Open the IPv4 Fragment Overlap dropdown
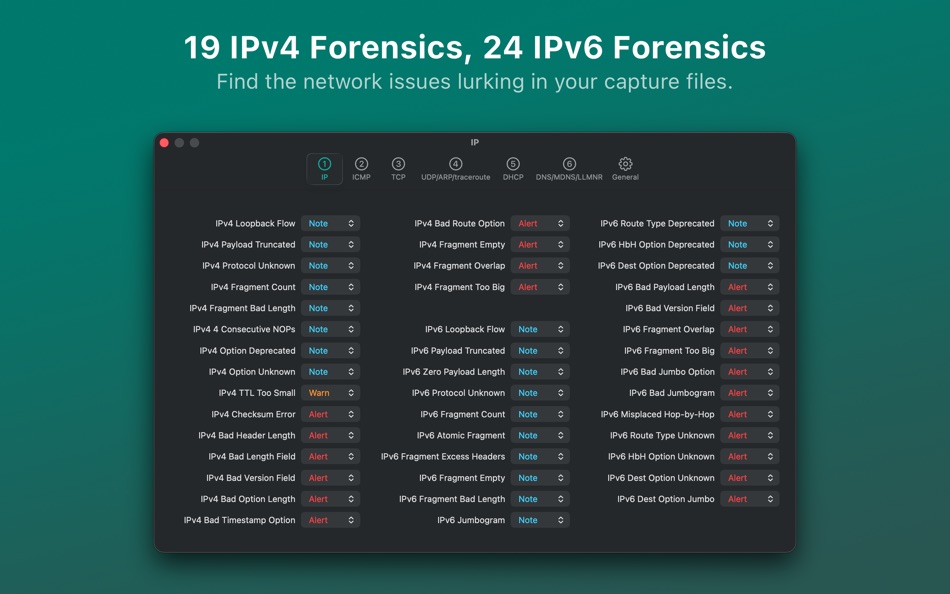This screenshot has width=950, height=594. [540, 265]
